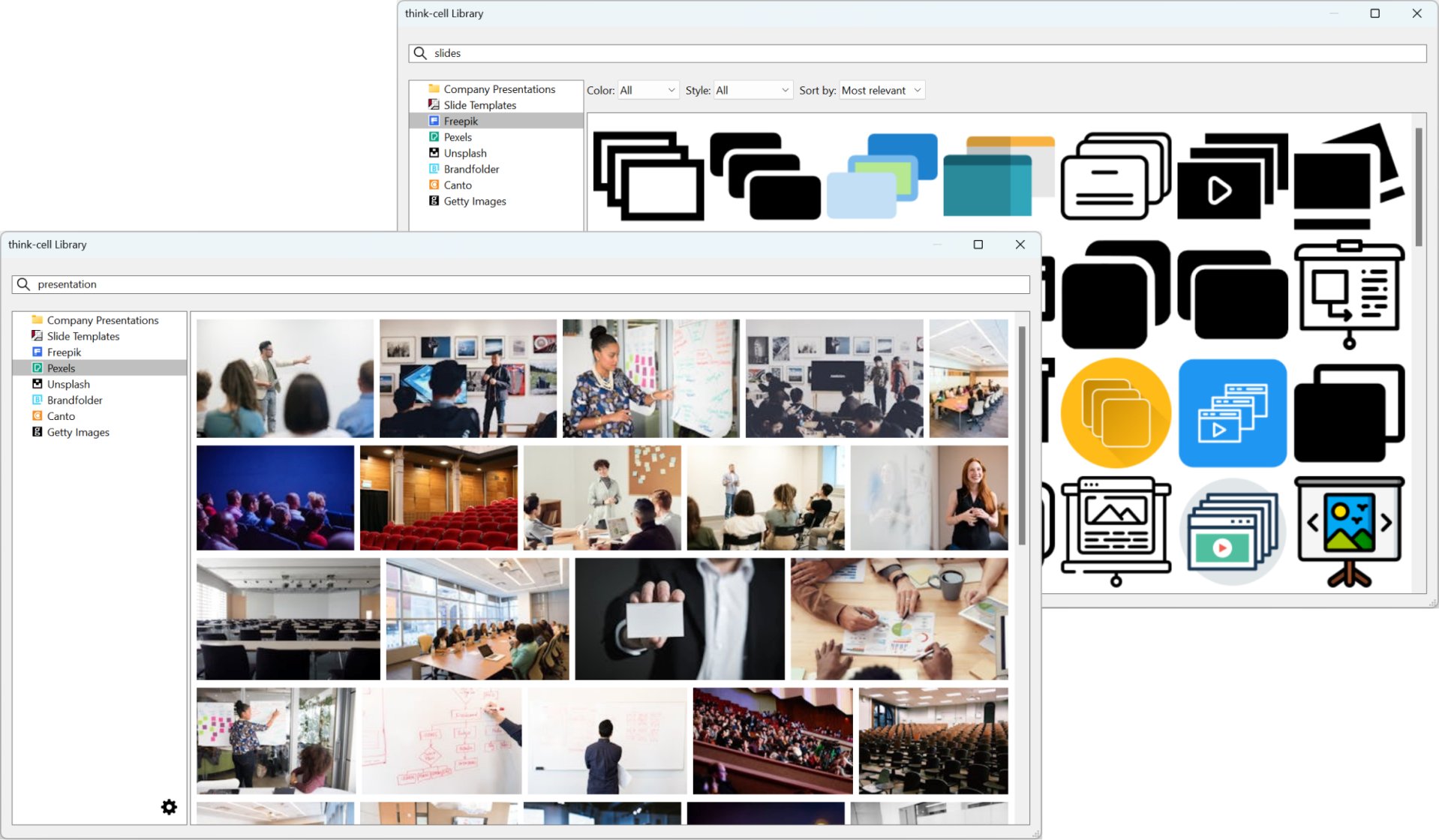Select photo of hand holding blank card
The height and width of the screenshot is (840, 1439).
click(x=680, y=619)
